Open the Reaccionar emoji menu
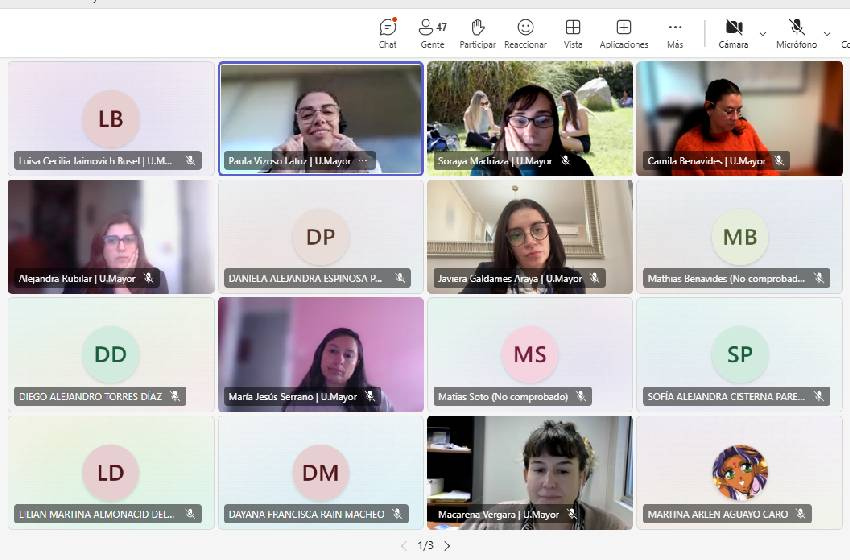This screenshot has height=560, width=850. click(525, 34)
